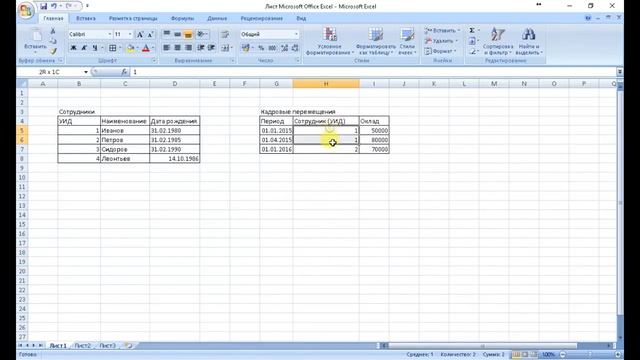Open the Calibri font name dropdown
Image resolution: width=640 pixels, height=360 pixels.
pyautogui.click(x=109, y=34)
